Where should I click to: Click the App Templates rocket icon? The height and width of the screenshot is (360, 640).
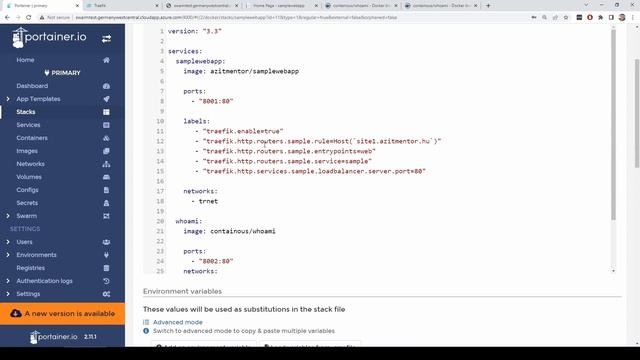click(x=106, y=99)
